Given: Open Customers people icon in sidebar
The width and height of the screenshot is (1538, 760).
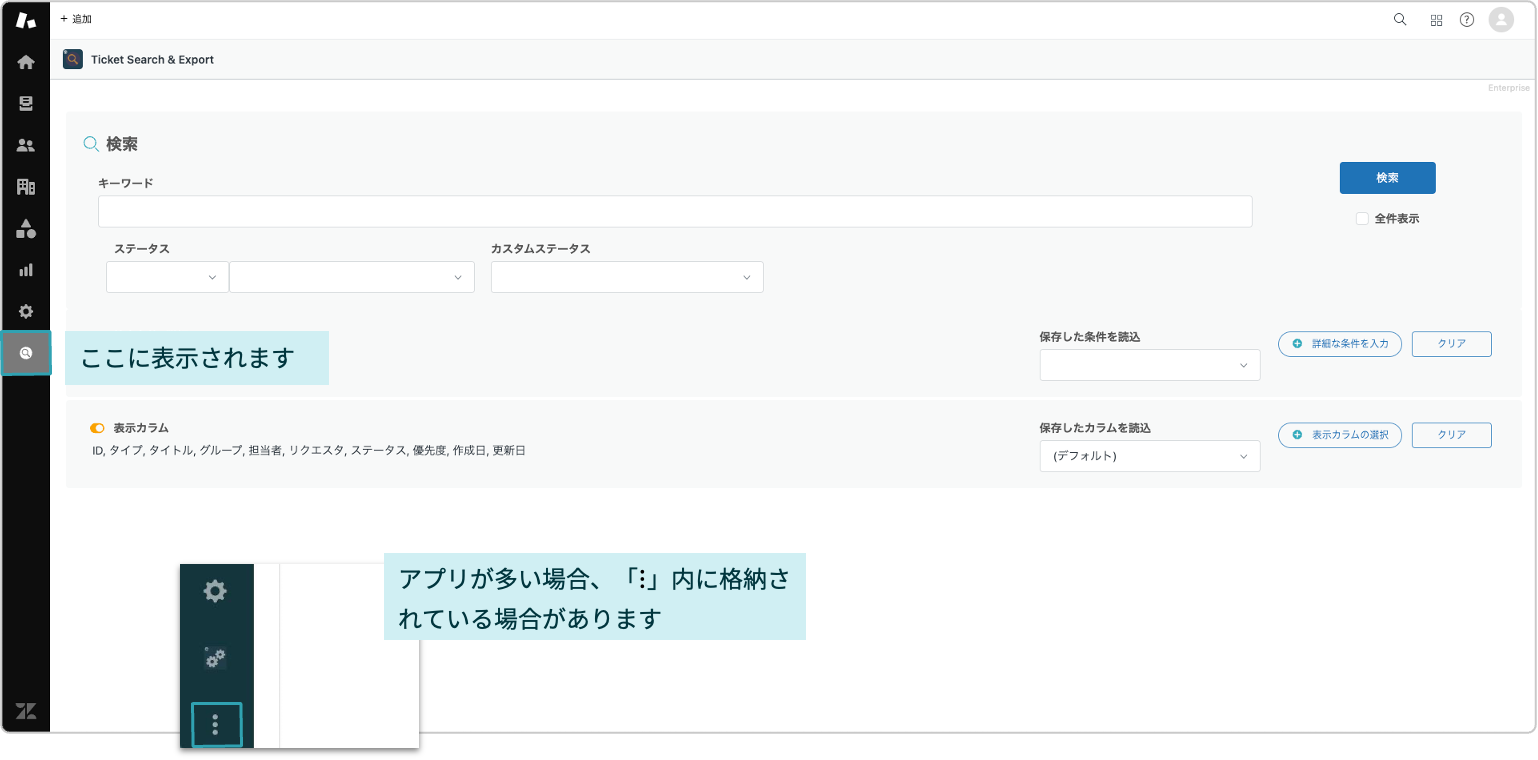Looking at the screenshot, I should (x=26, y=145).
